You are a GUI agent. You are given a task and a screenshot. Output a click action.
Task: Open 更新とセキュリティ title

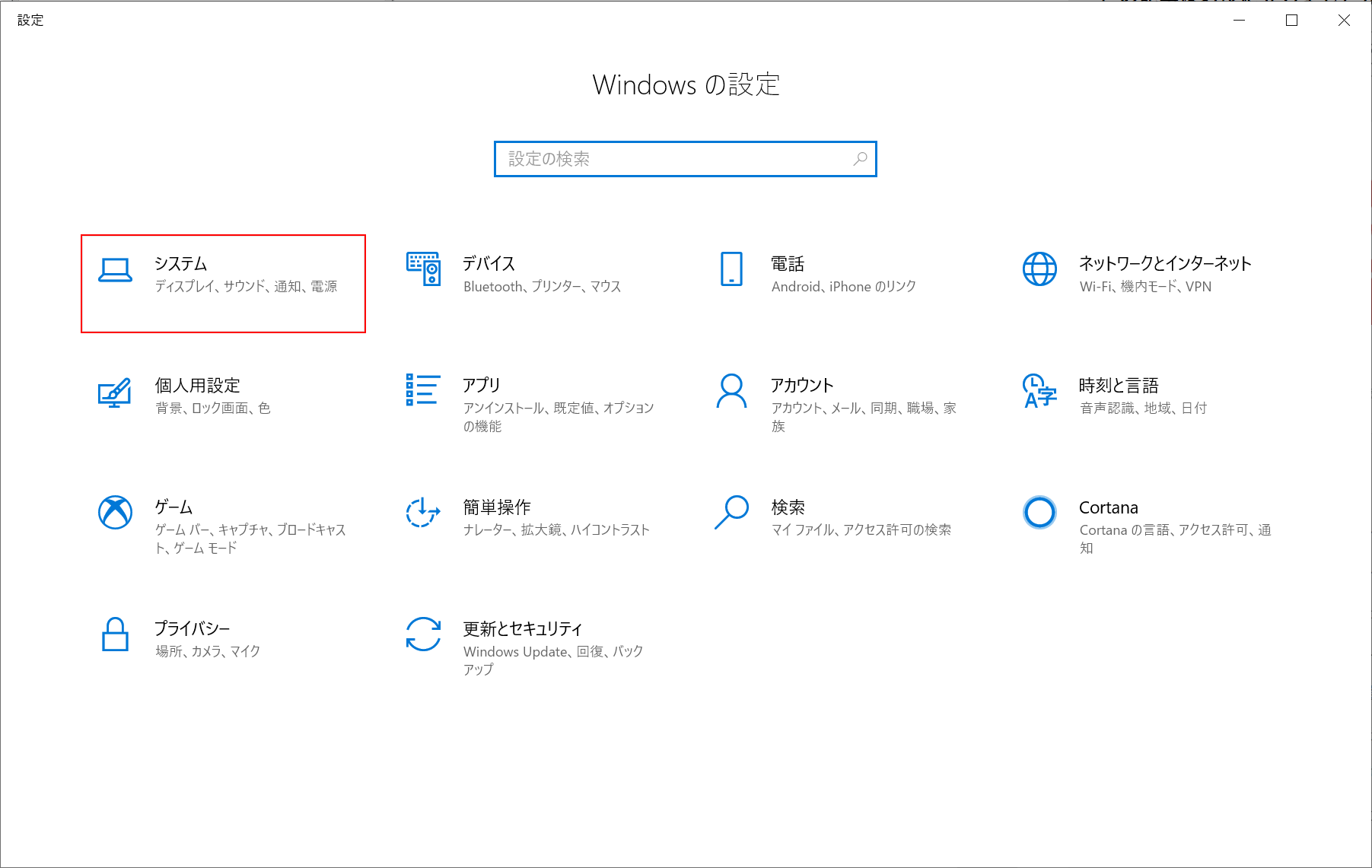click(x=523, y=629)
